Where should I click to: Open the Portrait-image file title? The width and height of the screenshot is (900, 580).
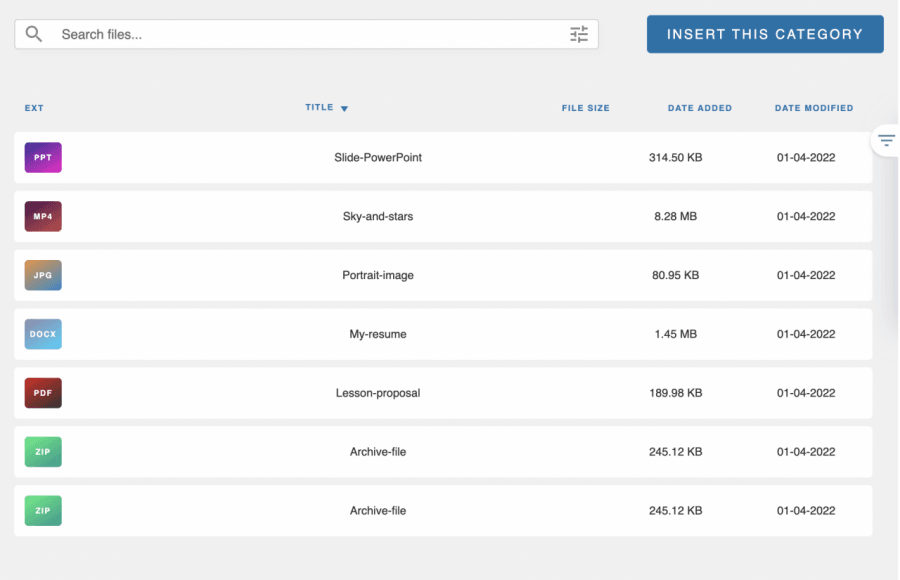pyautogui.click(x=378, y=275)
